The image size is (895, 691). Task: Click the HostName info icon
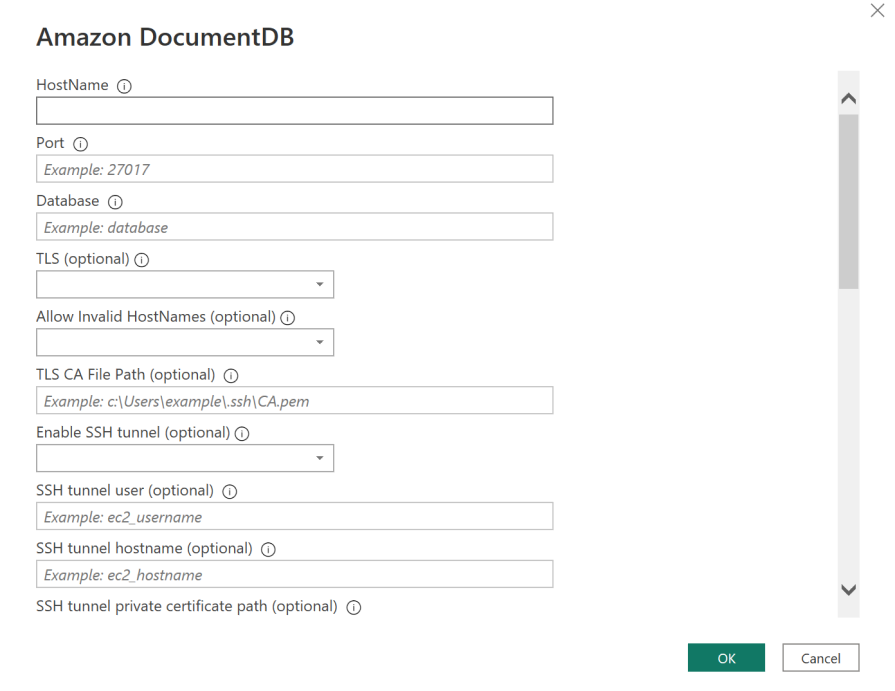point(124,86)
